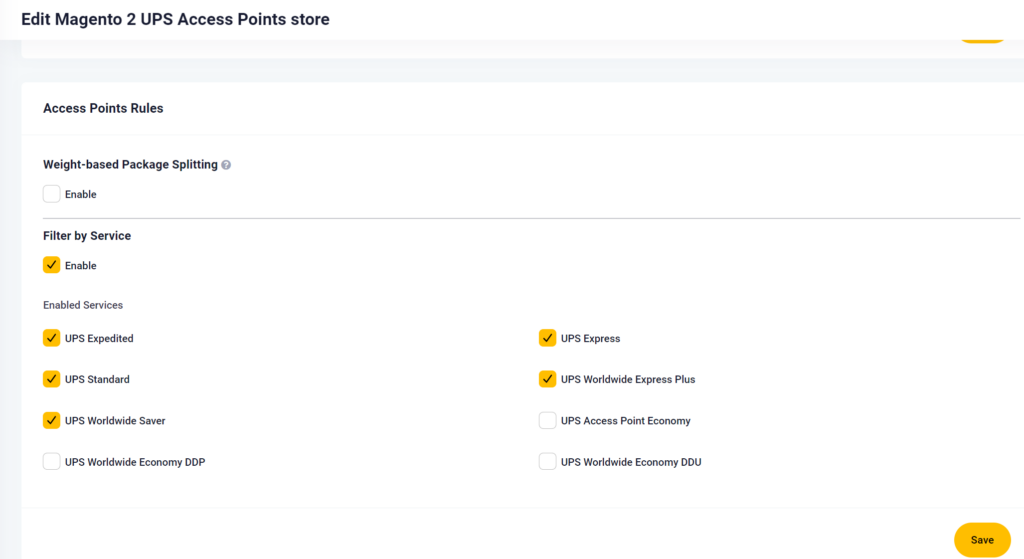Screen dimensions: 1024x559
Task: Check UPS Access Point Economy service
Action: (x=547, y=421)
